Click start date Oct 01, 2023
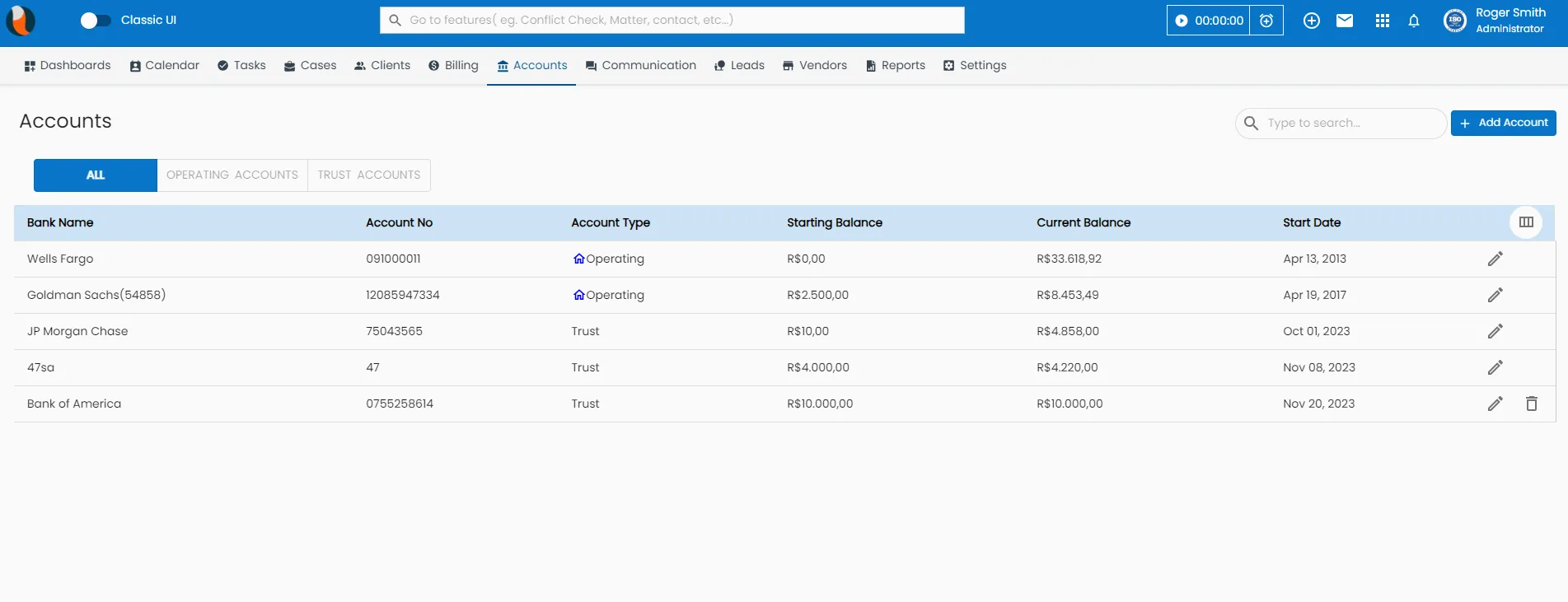Screen dimensions: 1568x602 pos(1317,331)
